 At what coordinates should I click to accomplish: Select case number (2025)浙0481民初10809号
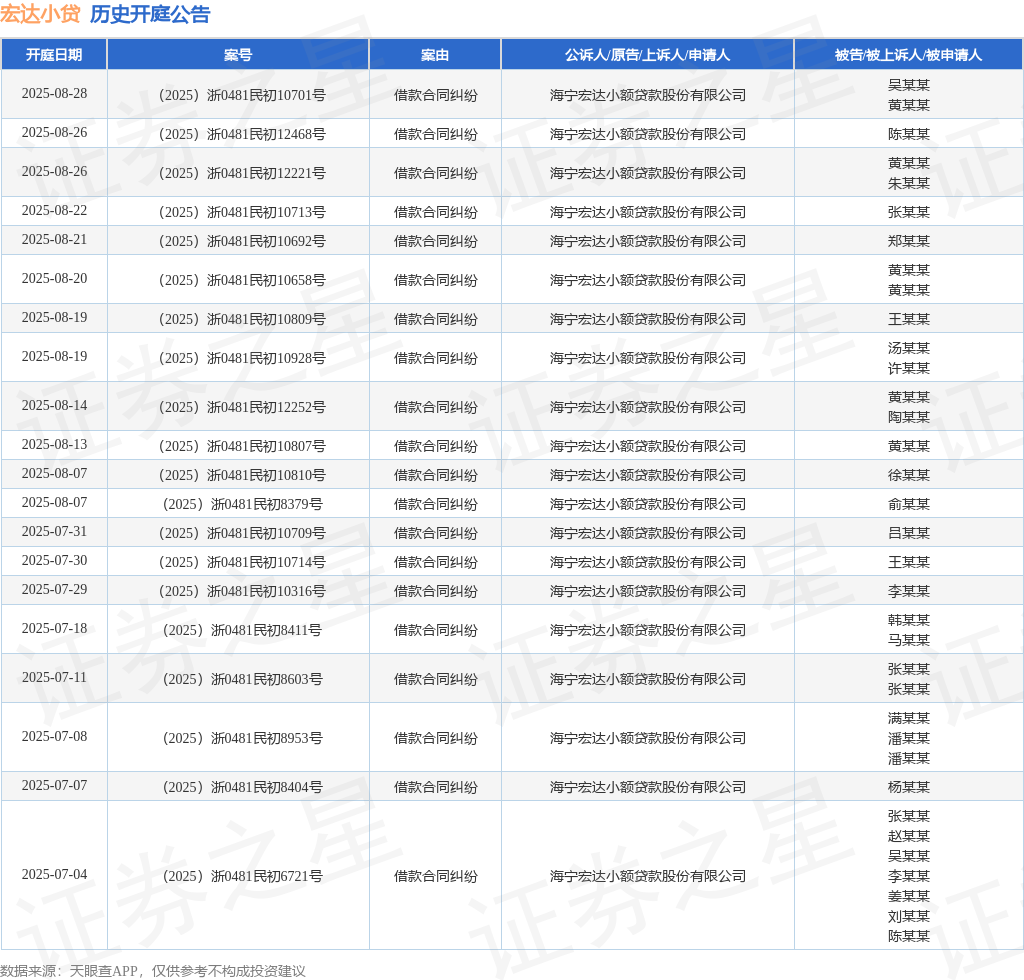[x=242, y=319]
